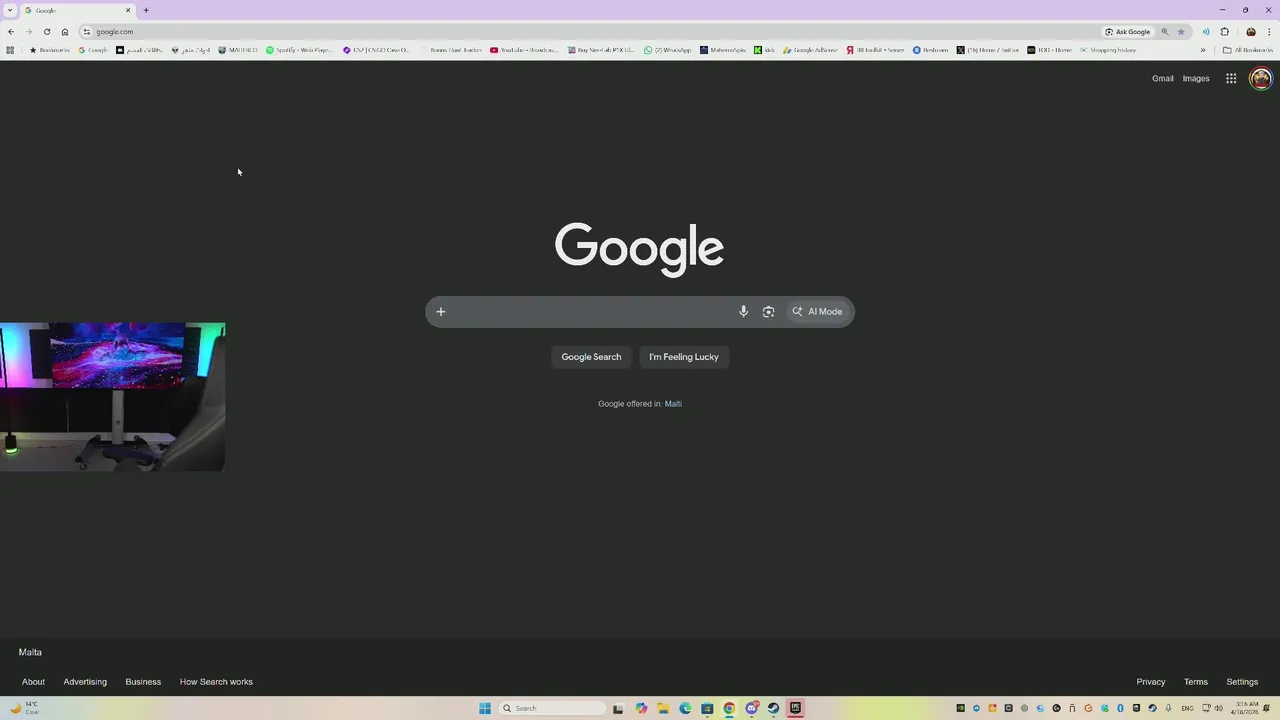Bookmark this page with star icon
1280x720 pixels.
(x=1181, y=32)
